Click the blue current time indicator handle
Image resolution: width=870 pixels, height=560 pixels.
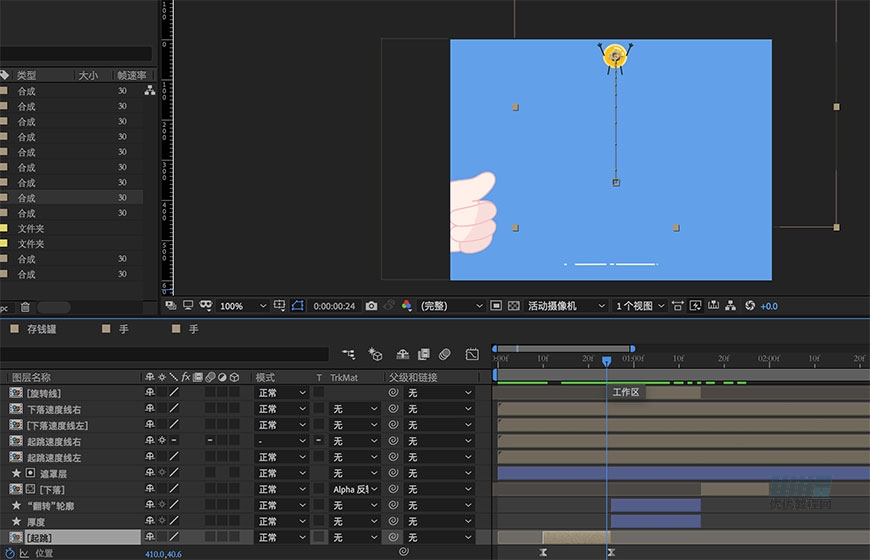pos(606,361)
